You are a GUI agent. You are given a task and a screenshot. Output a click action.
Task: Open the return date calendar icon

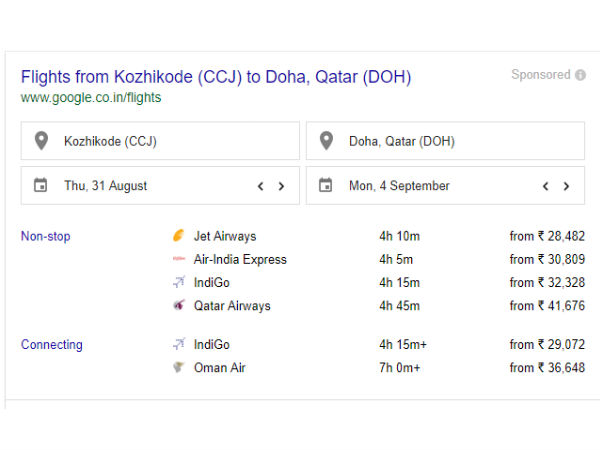pos(326,185)
